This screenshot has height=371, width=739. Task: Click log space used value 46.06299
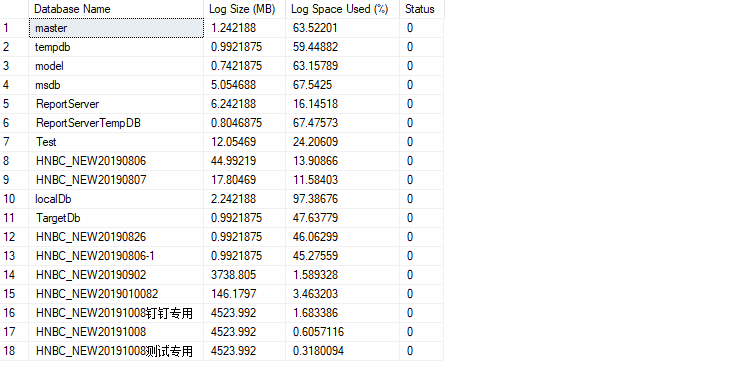click(x=315, y=237)
